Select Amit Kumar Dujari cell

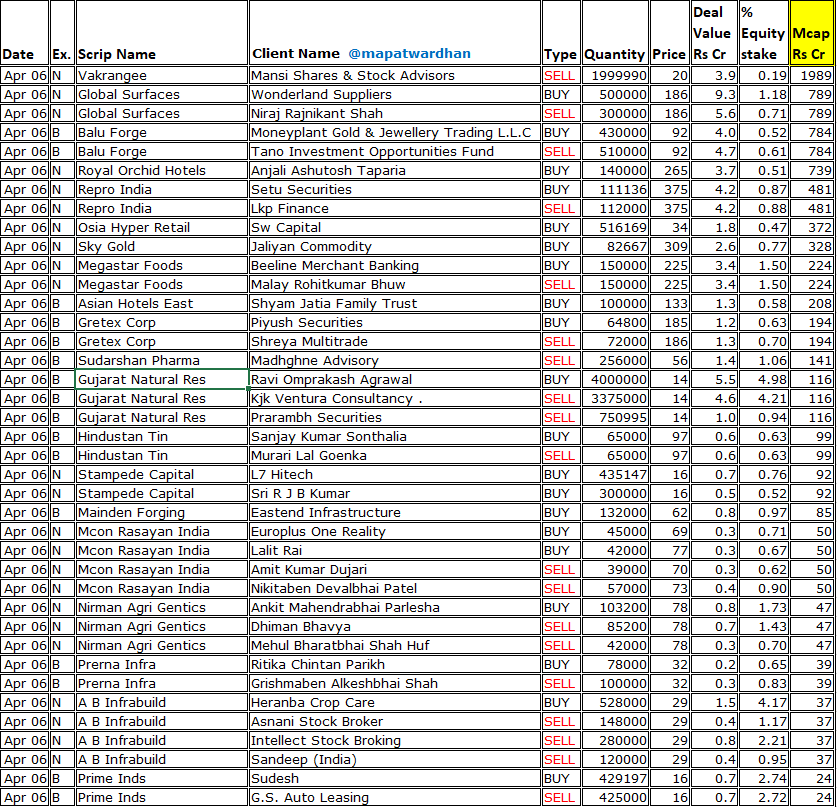tap(394, 569)
